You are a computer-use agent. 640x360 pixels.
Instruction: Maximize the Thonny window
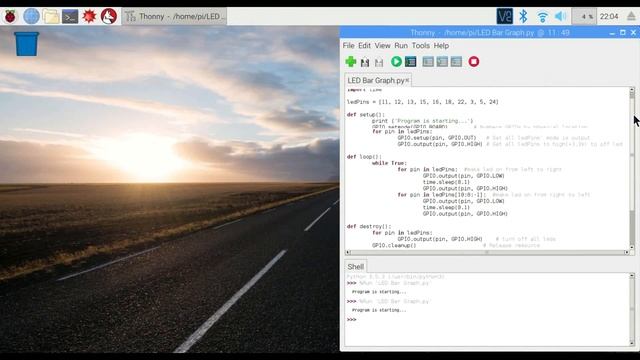click(x=622, y=33)
